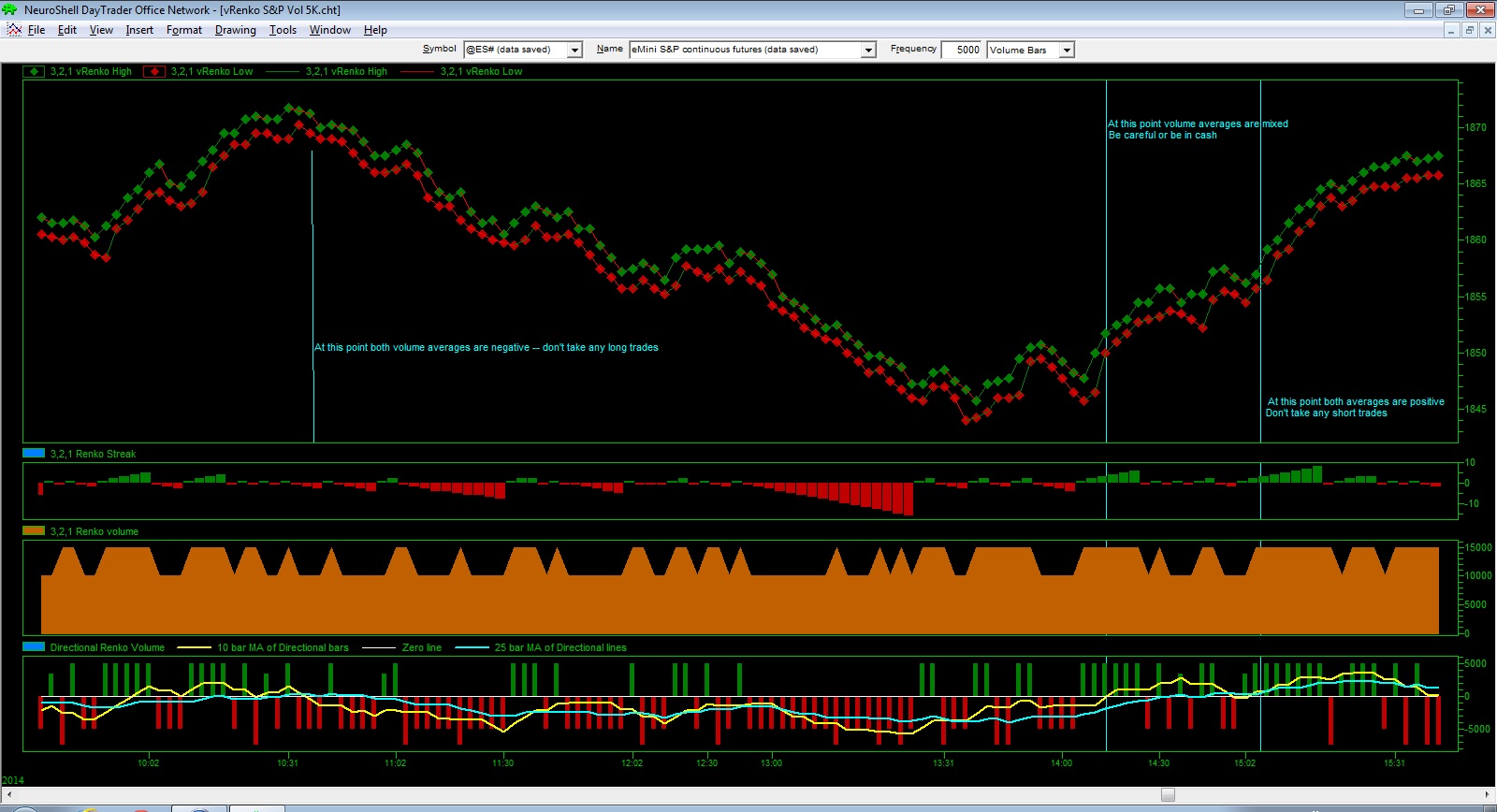Select the 'Don't take any short trades' annotation
This screenshot has width=1497, height=812.
coord(1355,407)
